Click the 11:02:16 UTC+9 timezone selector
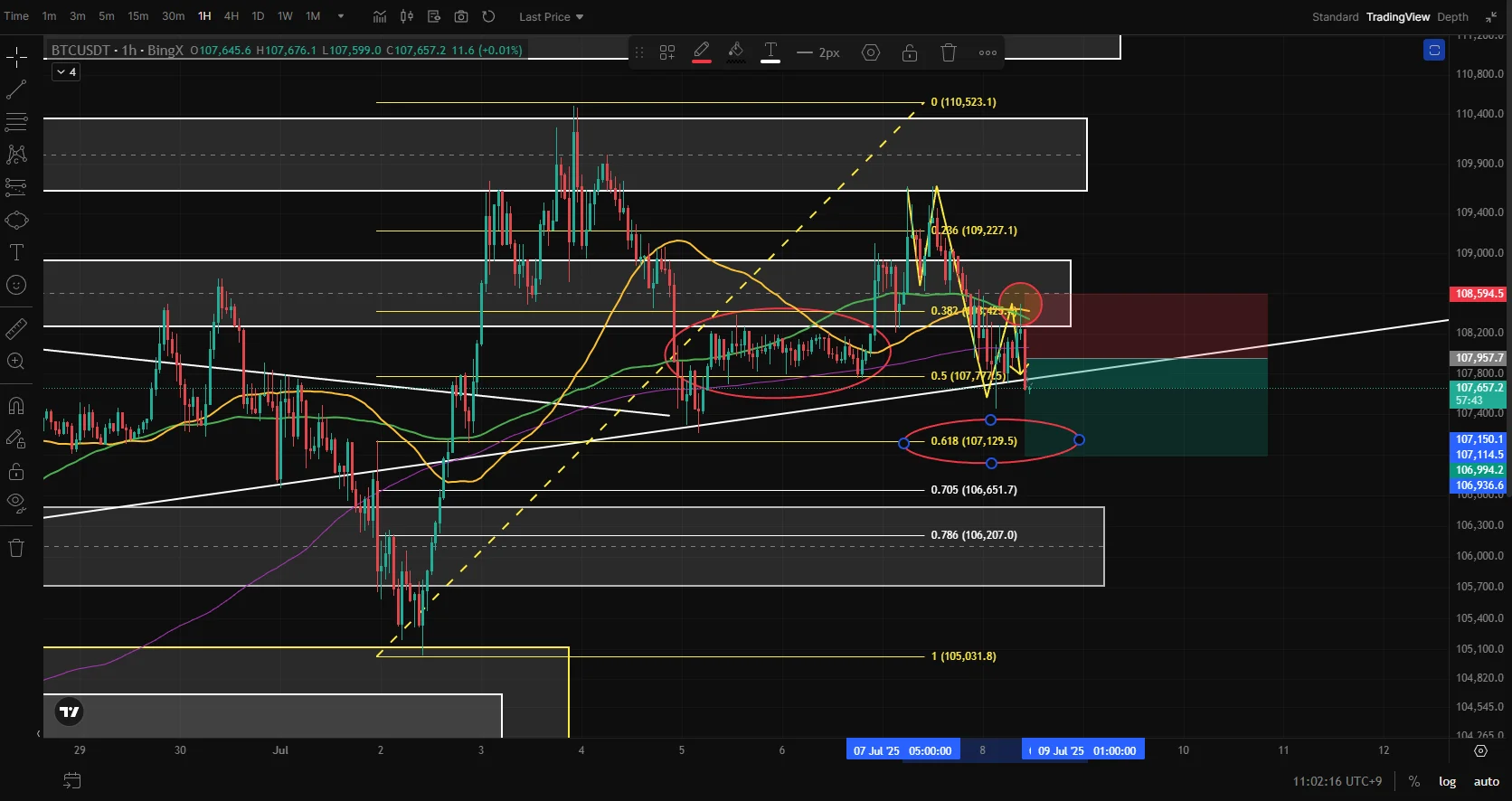 1337,781
